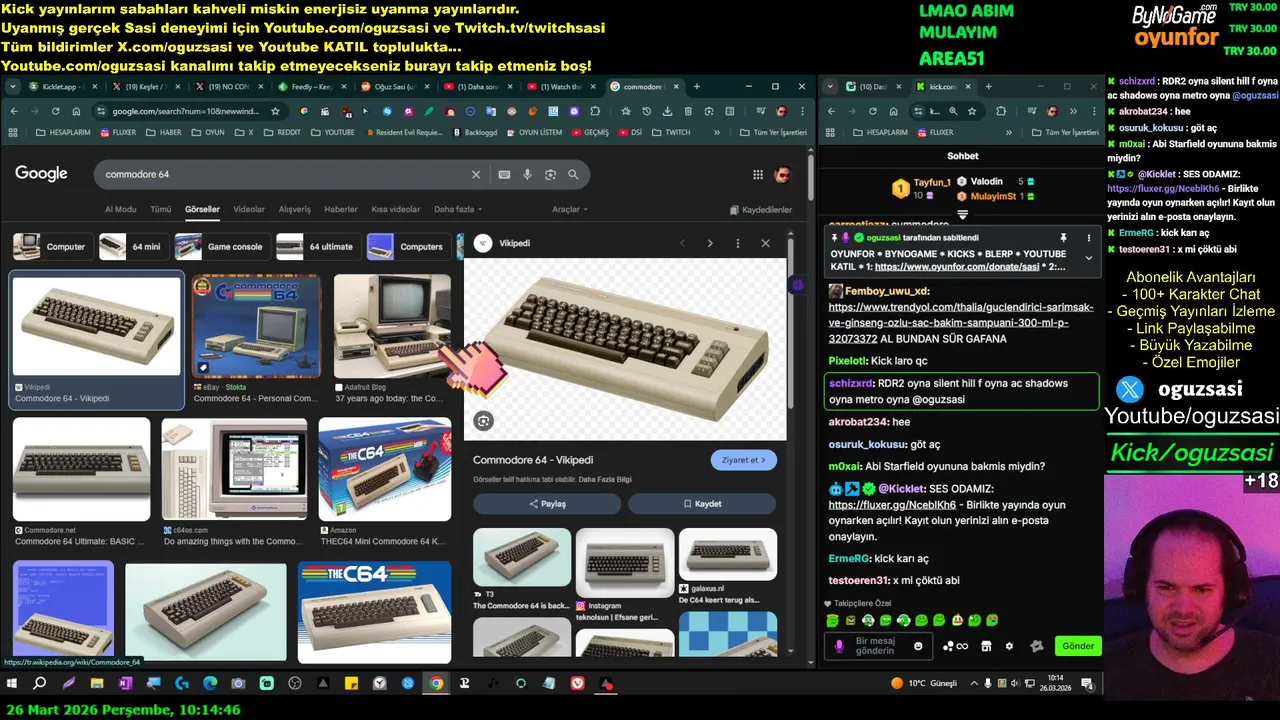
Task: Select the 64 mini filter chip
Action: [133, 246]
